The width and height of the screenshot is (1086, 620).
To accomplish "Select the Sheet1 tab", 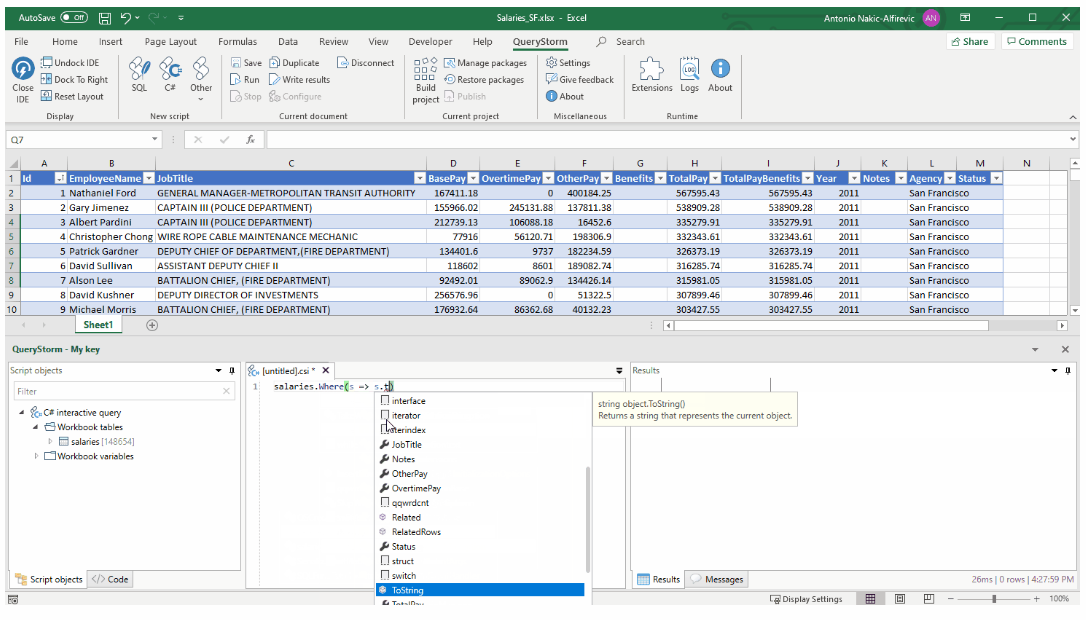I will coord(98,325).
